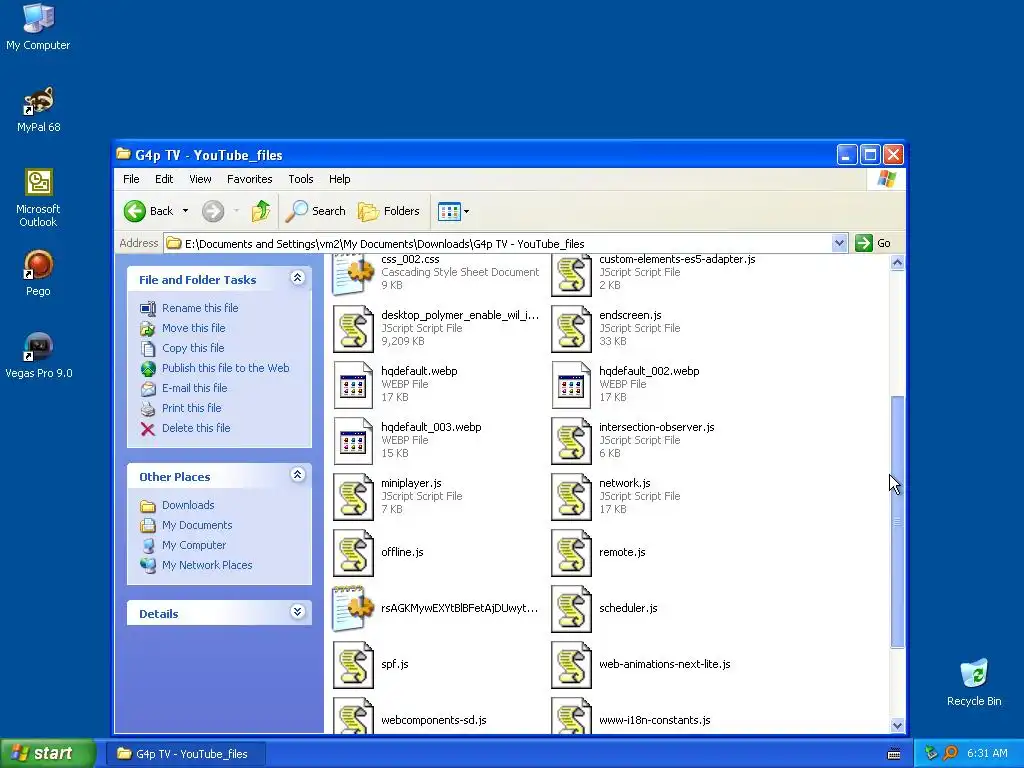Collapse Other Places panel

pos(297,475)
